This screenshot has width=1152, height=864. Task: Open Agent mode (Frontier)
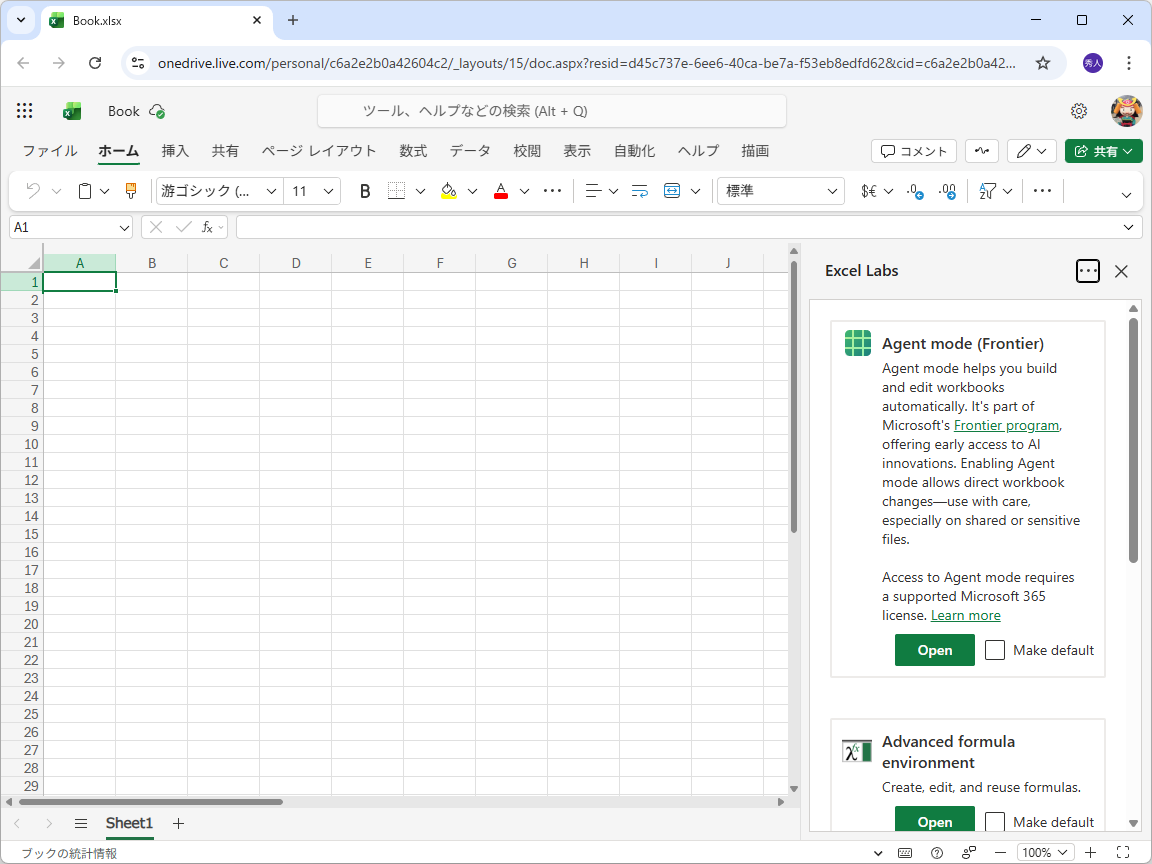935,650
